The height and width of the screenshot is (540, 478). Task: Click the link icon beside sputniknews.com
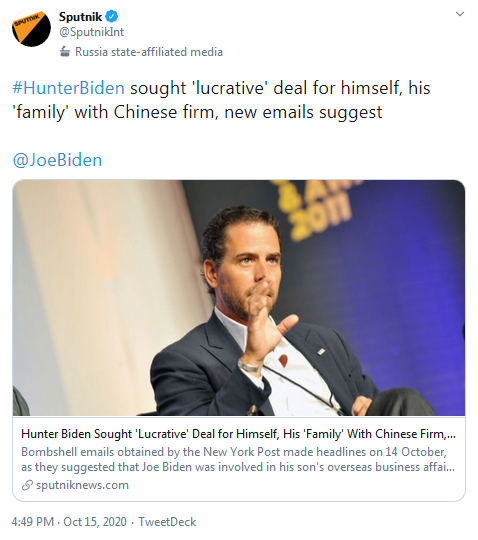click(27, 485)
